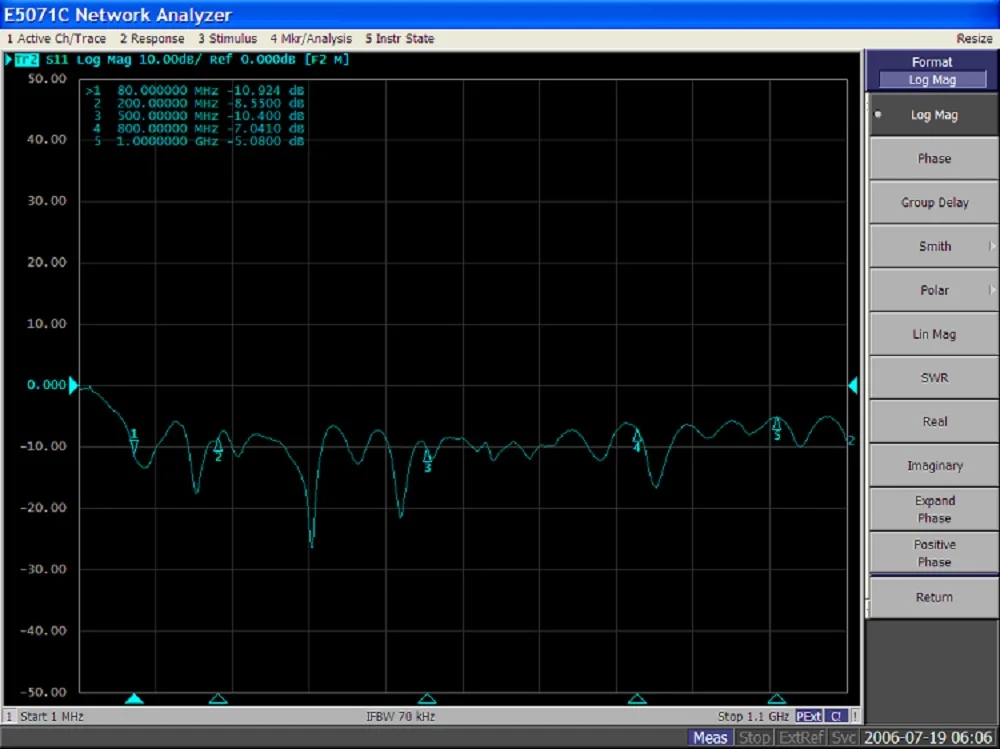Click the Log Mag 10.00dB/ scale text
The image size is (1000, 749).
coord(139,60)
